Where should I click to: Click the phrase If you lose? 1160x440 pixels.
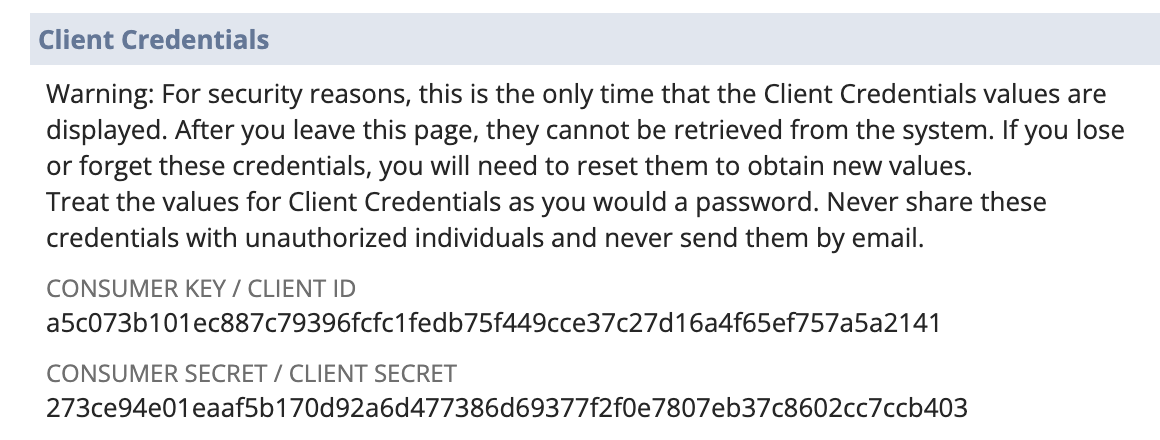point(1063,130)
